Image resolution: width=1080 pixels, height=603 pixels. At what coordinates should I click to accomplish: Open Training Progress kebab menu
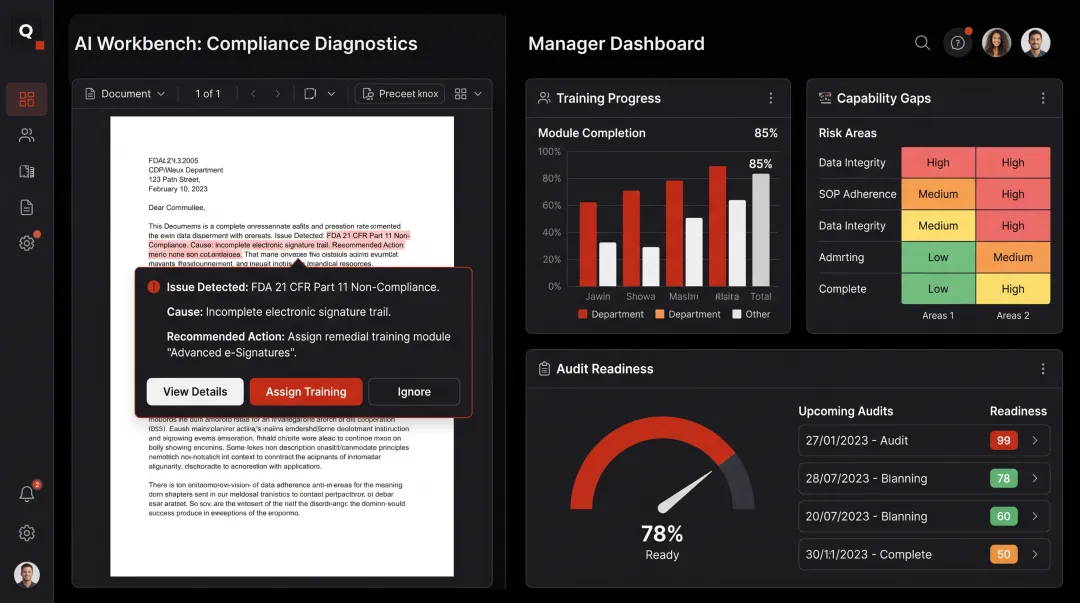coord(771,98)
